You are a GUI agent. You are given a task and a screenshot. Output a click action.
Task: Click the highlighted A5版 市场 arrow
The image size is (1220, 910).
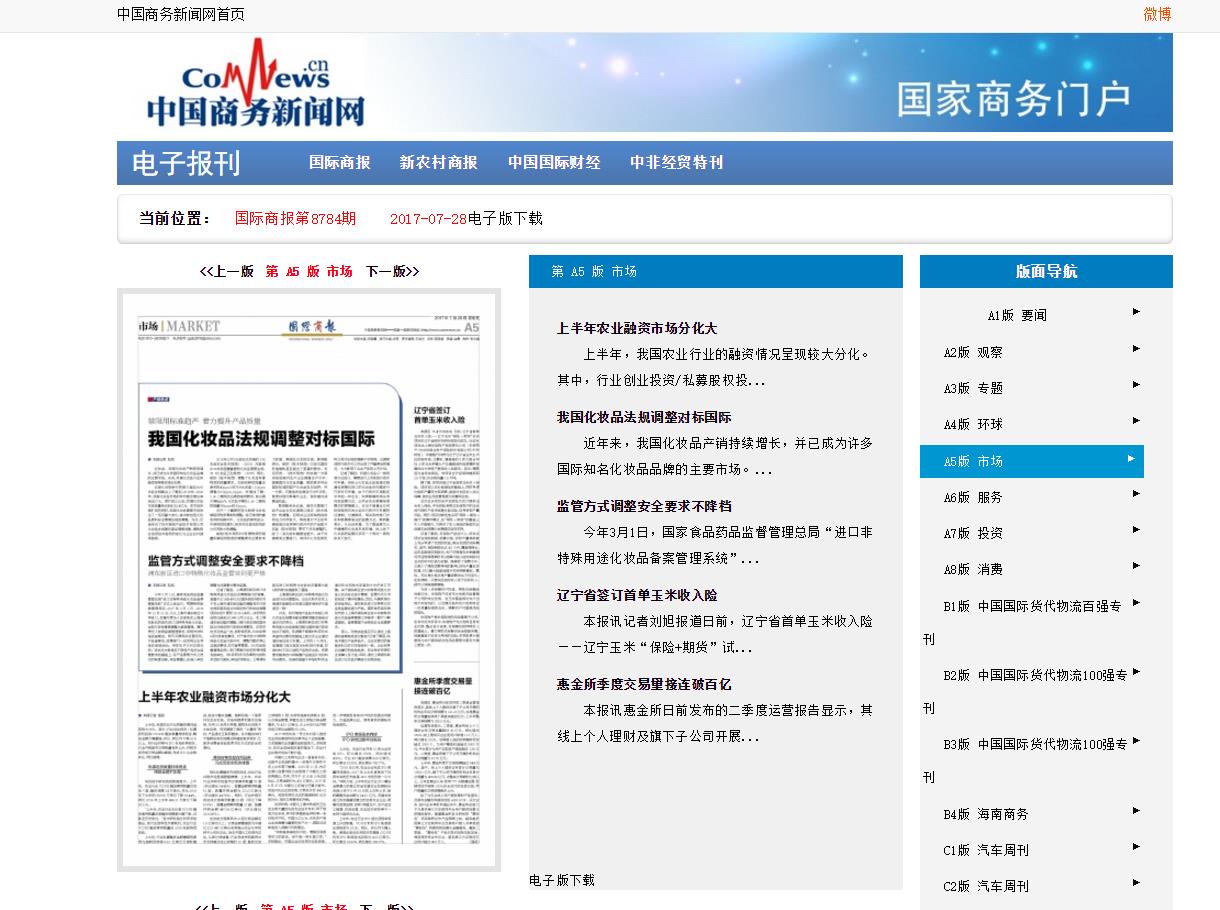coord(1135,461)
